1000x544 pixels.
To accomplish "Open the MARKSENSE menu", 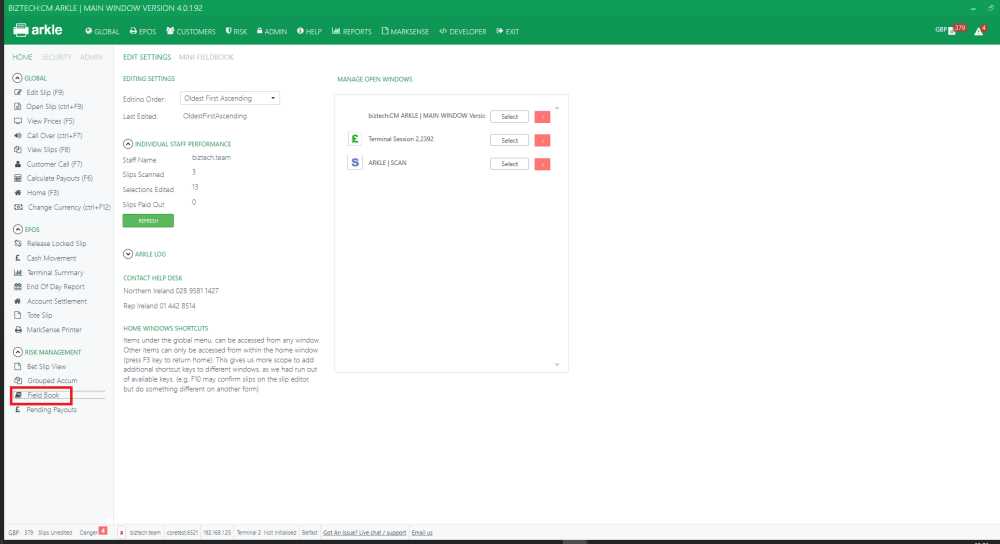I will [405, 31].
